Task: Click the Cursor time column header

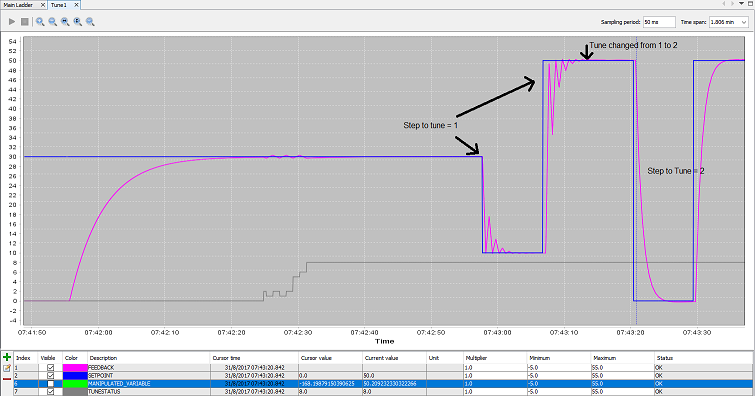Action: click(x=255, y=358)
